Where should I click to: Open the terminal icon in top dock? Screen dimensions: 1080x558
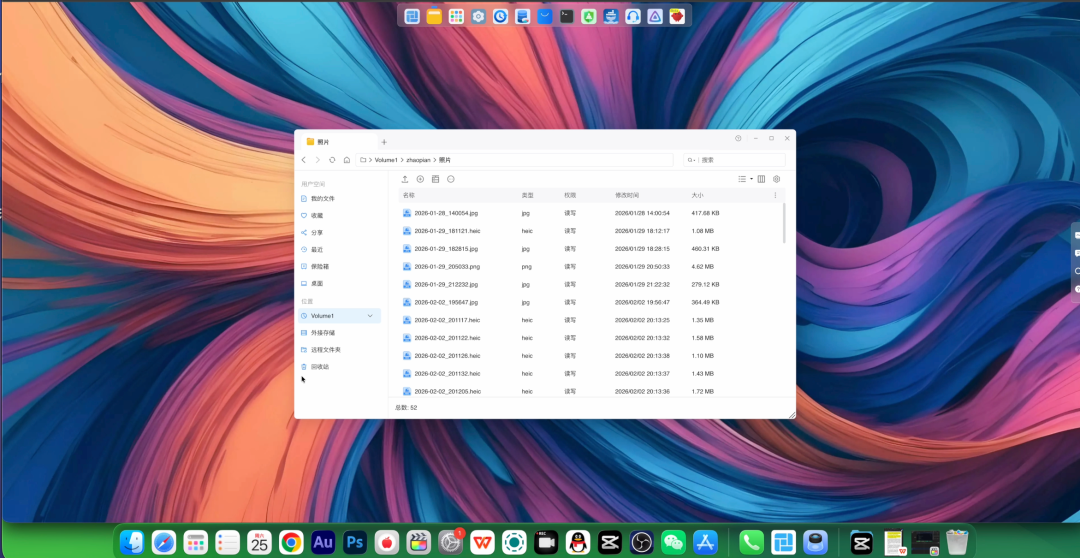pyautogui.click(x=566, y=16)
